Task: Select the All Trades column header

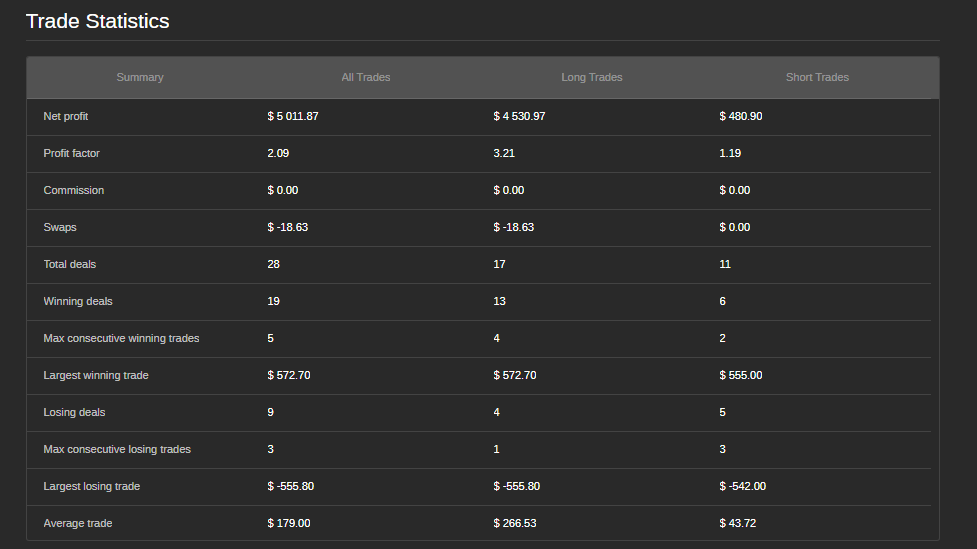Action: [366, 77]
